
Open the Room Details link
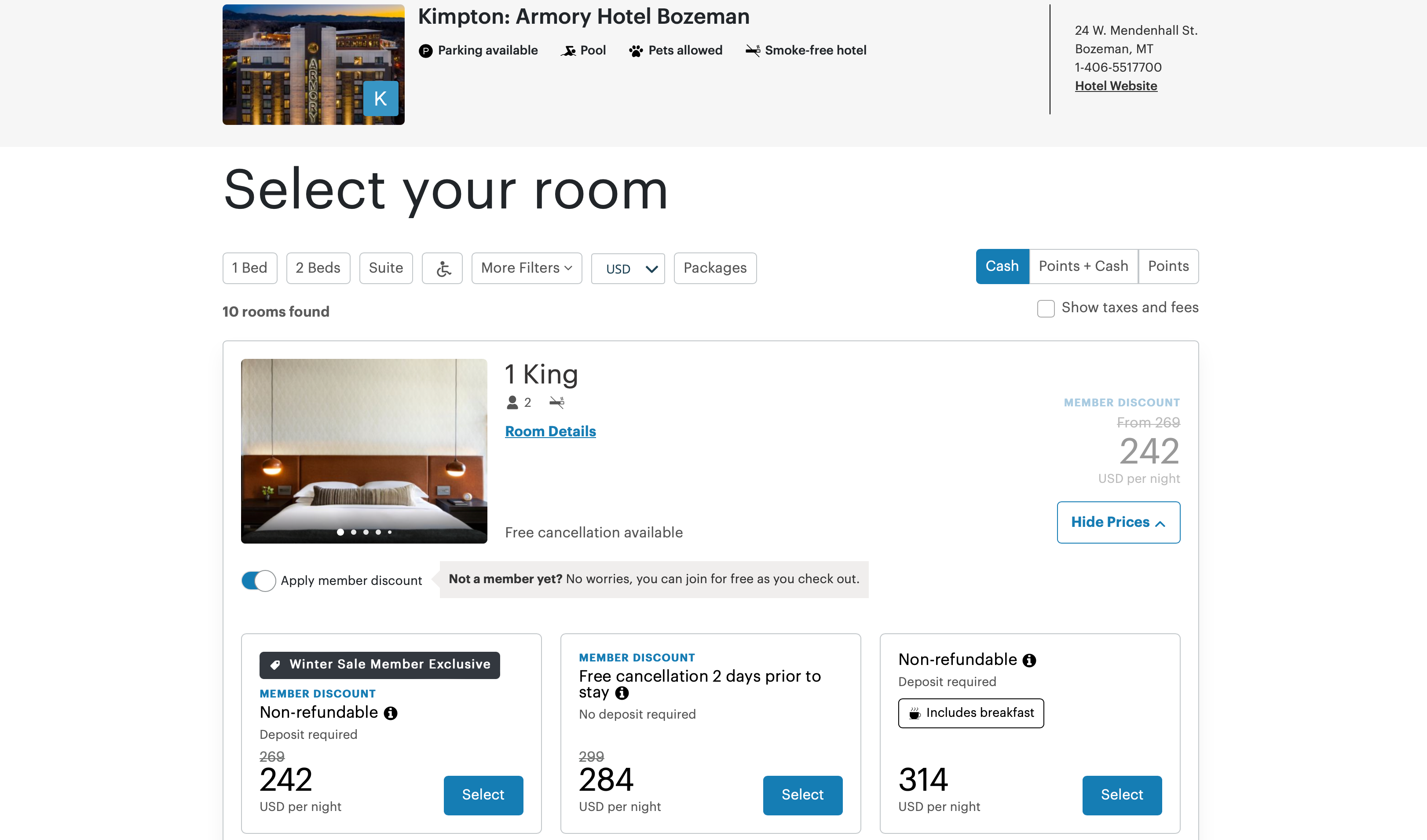click(550, 431)
